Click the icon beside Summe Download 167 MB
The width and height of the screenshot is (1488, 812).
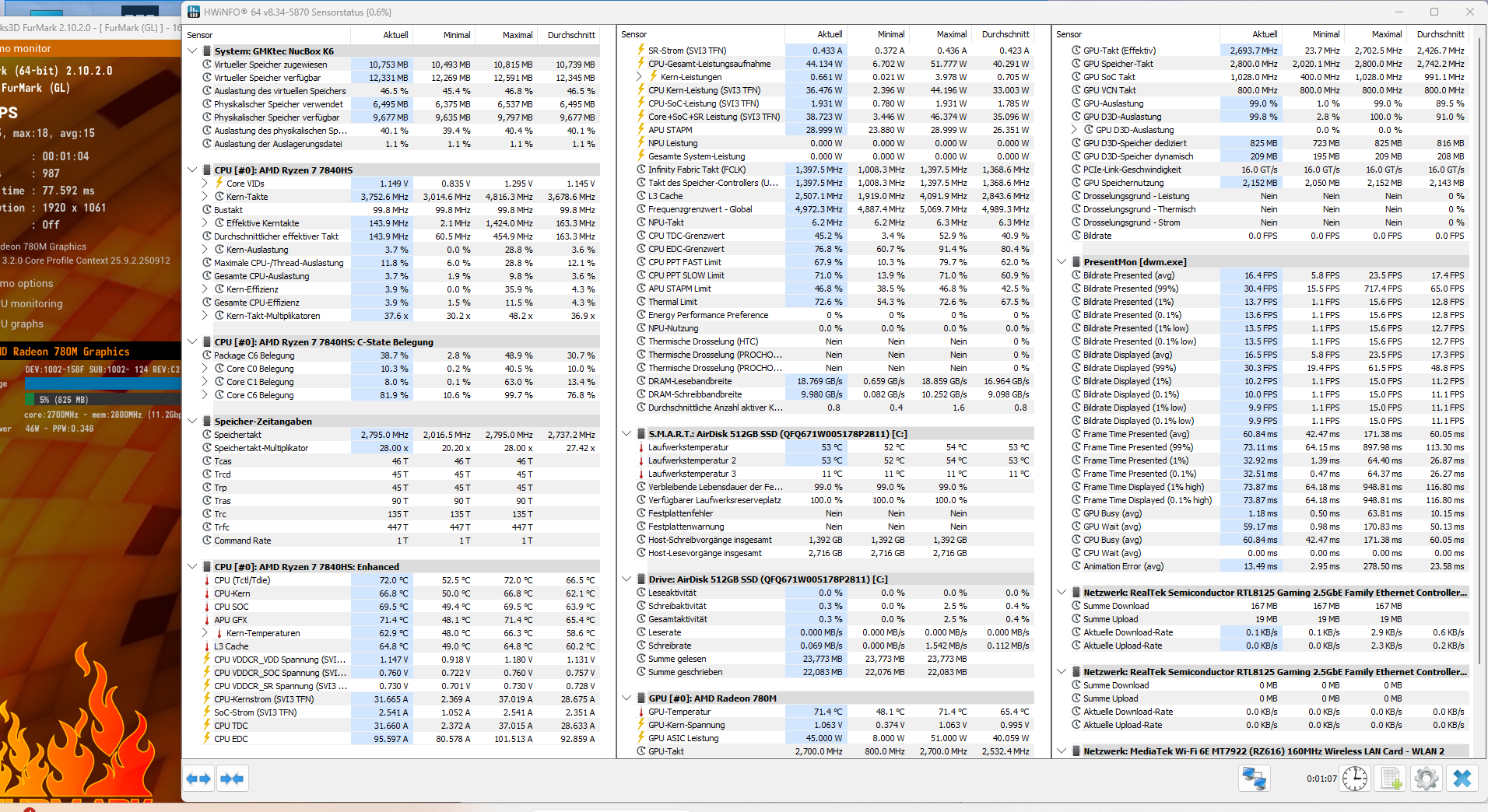click(1076, 606)
